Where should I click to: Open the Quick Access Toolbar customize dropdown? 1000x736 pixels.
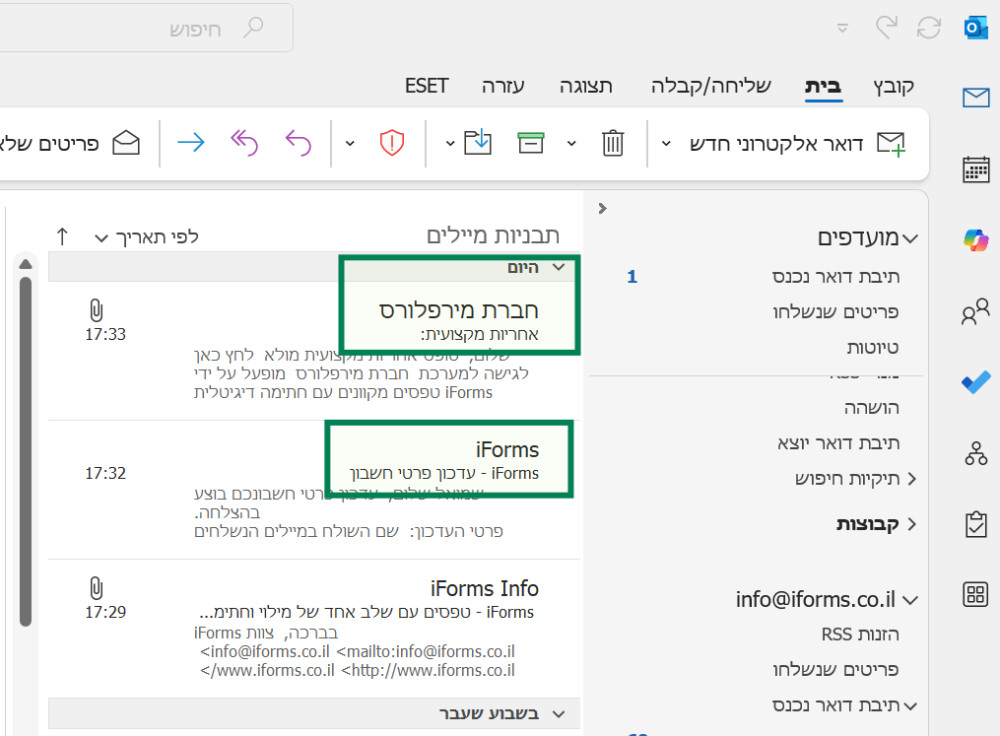842,28
